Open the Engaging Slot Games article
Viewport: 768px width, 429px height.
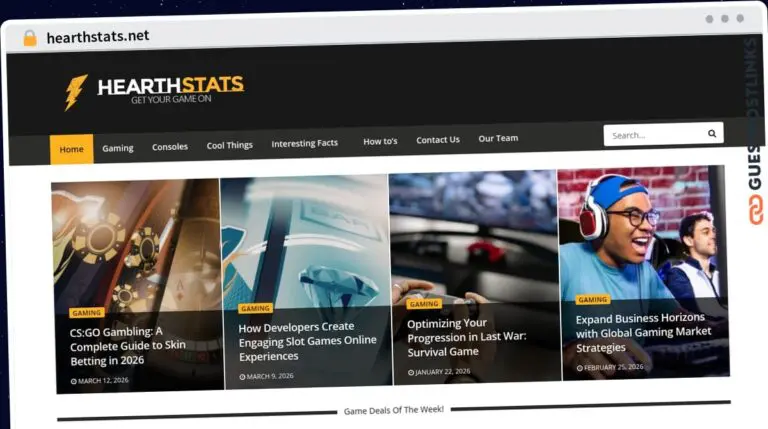[x=307, y=341]
